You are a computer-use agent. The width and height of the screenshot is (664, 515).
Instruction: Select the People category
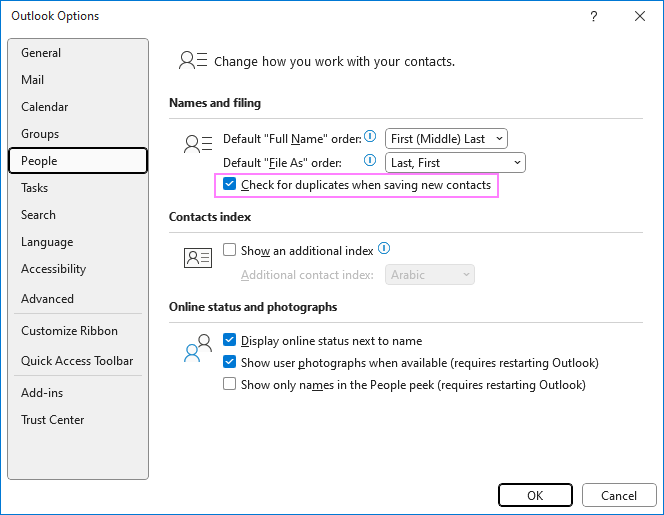(x=78, y=161)
